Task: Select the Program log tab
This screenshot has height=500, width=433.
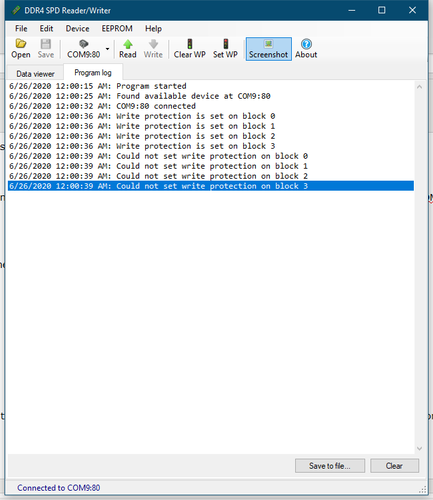Action: 93,72
